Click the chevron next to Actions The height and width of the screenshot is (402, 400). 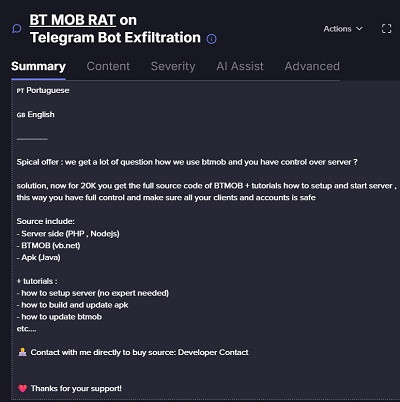coord(359,29)
